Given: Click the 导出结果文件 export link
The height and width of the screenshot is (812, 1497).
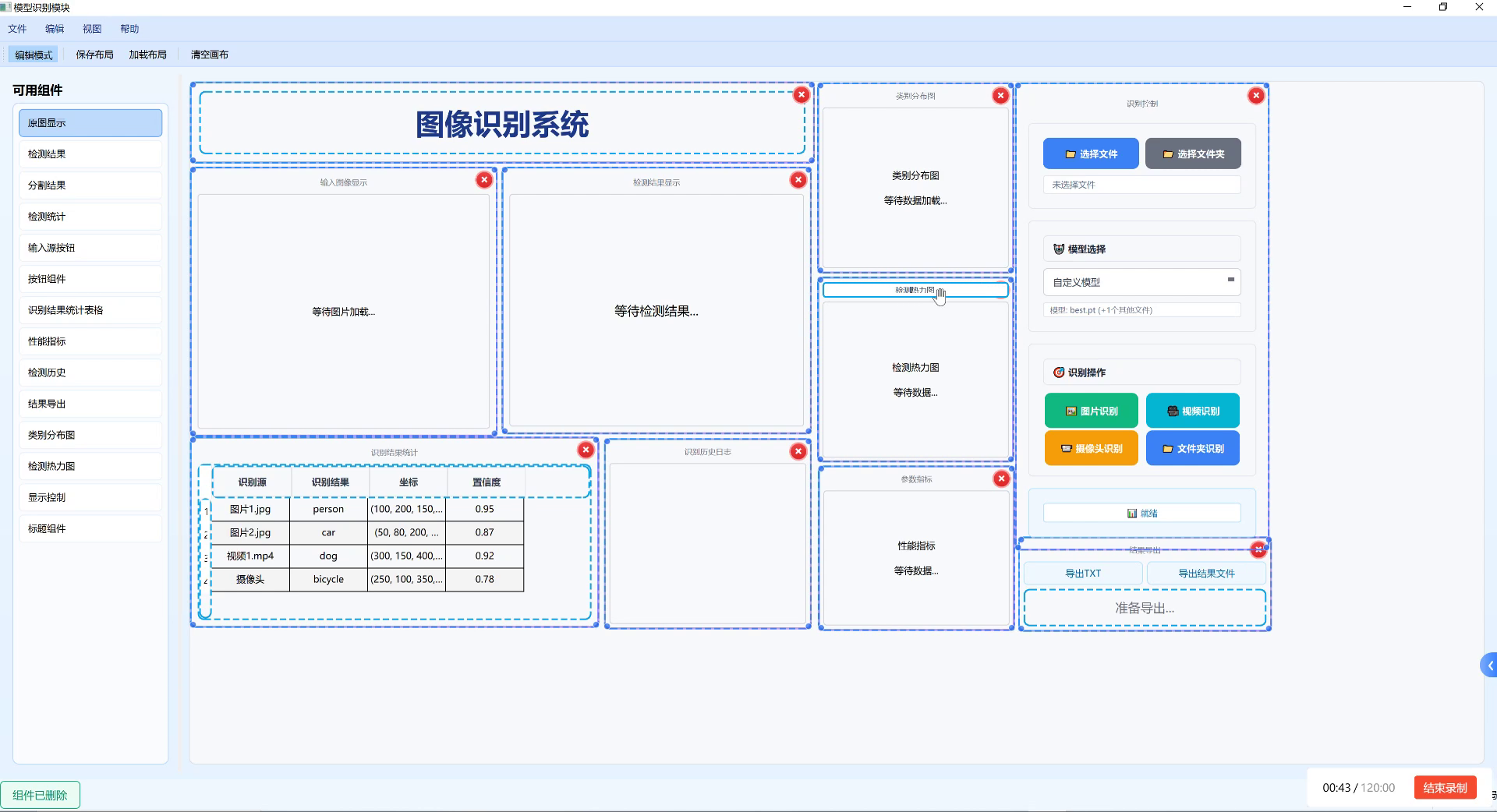Looking at the screenshot, I should tap(1205, 573).
